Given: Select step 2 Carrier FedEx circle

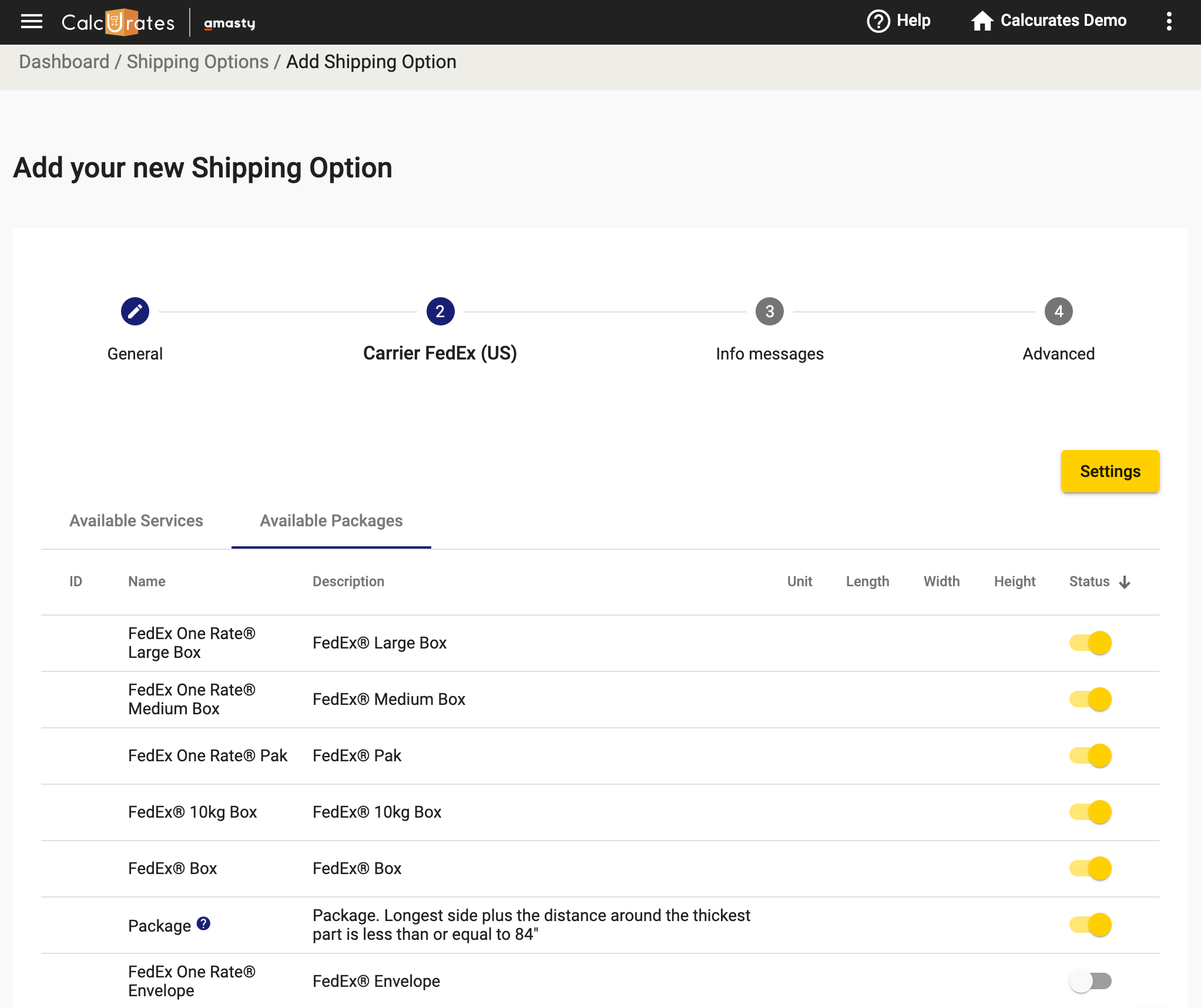Looking at the screenshot, I should coord(440,311).
